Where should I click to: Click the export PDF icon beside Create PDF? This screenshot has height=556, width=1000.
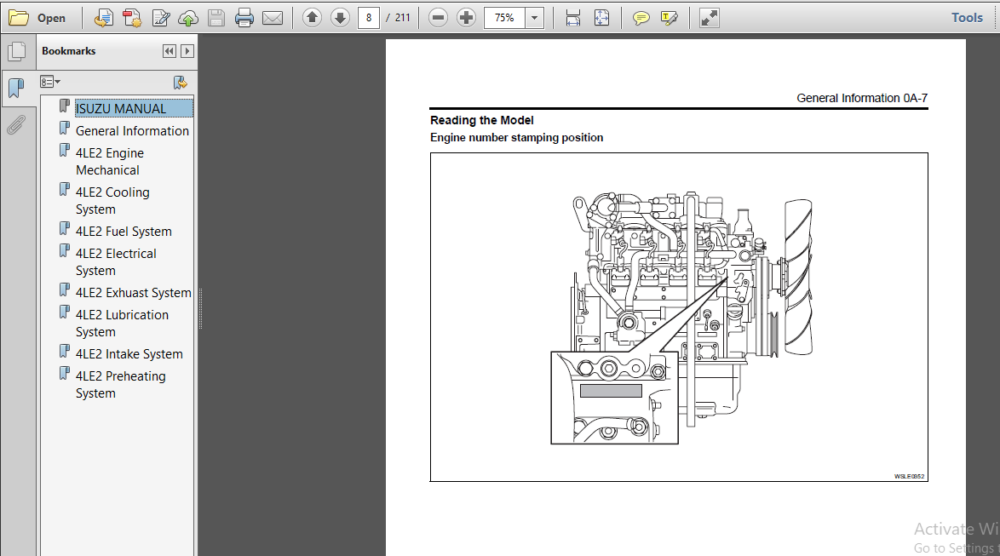[x=132, y=18]
